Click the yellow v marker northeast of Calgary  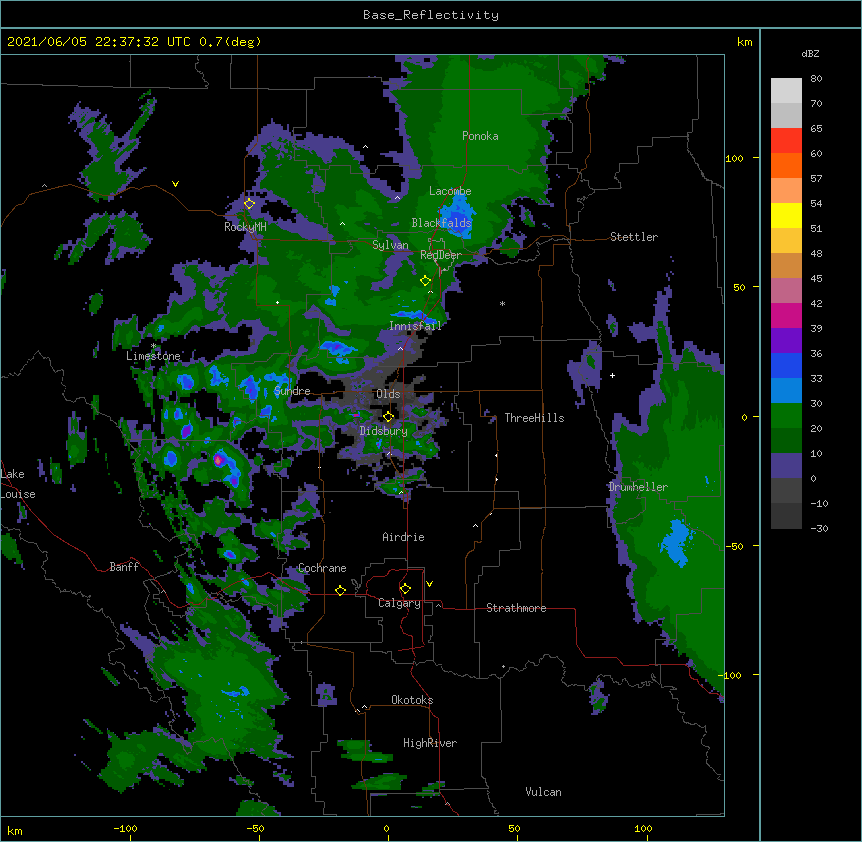[x=429, y=584]
